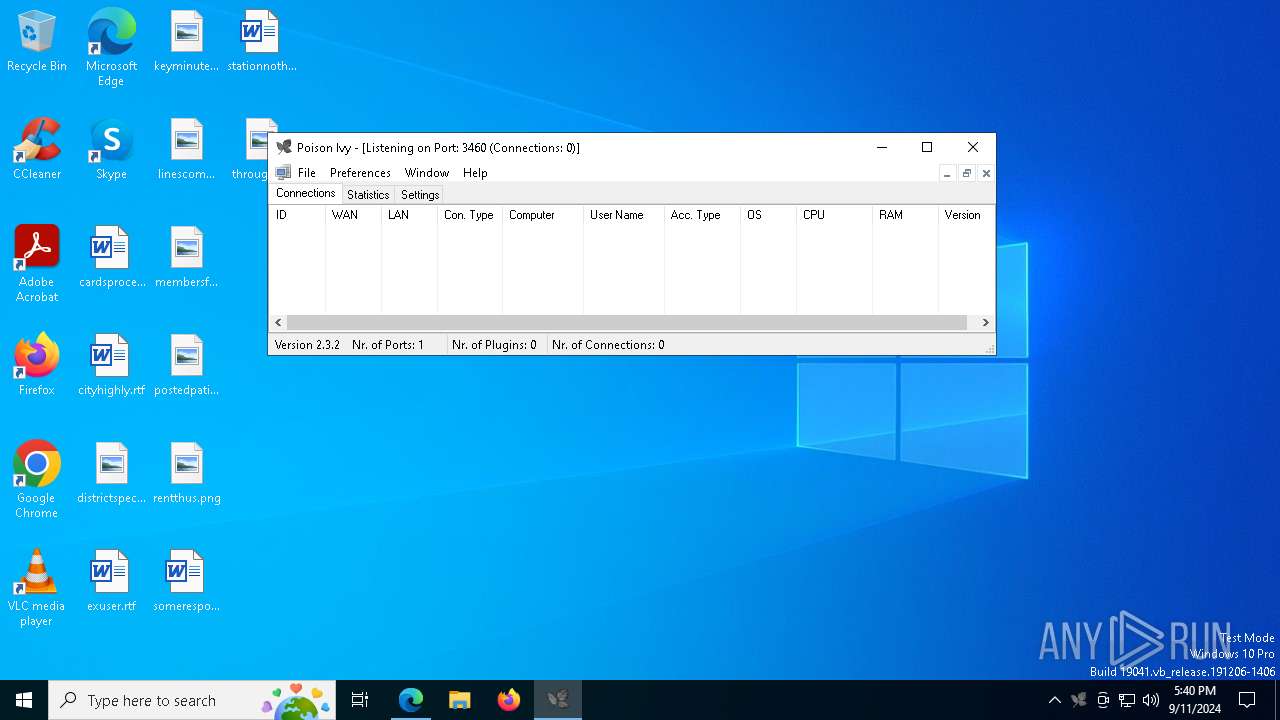This screenshot has height=720, width=1280.
Task: Select the linescom image file icon
Action: click(x=186, y=150)
